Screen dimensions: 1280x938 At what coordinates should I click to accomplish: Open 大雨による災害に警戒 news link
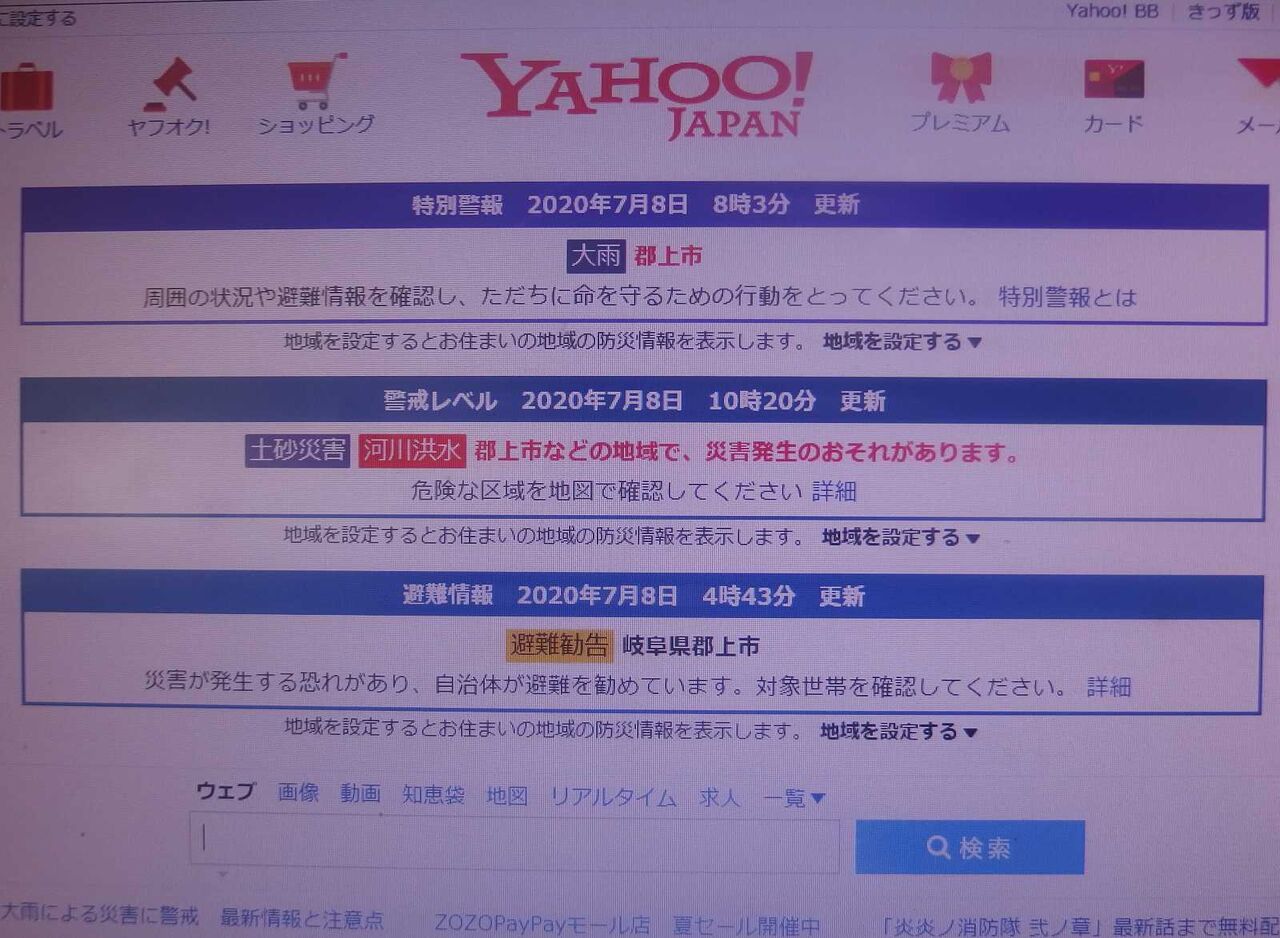pyautogui.click(x=100, y=915)
